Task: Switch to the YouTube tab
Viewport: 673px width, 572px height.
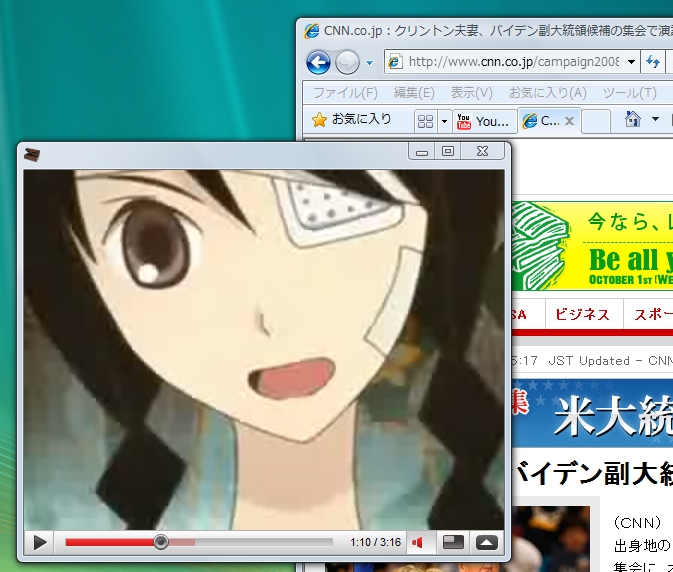Action: [x=484, y=121]
